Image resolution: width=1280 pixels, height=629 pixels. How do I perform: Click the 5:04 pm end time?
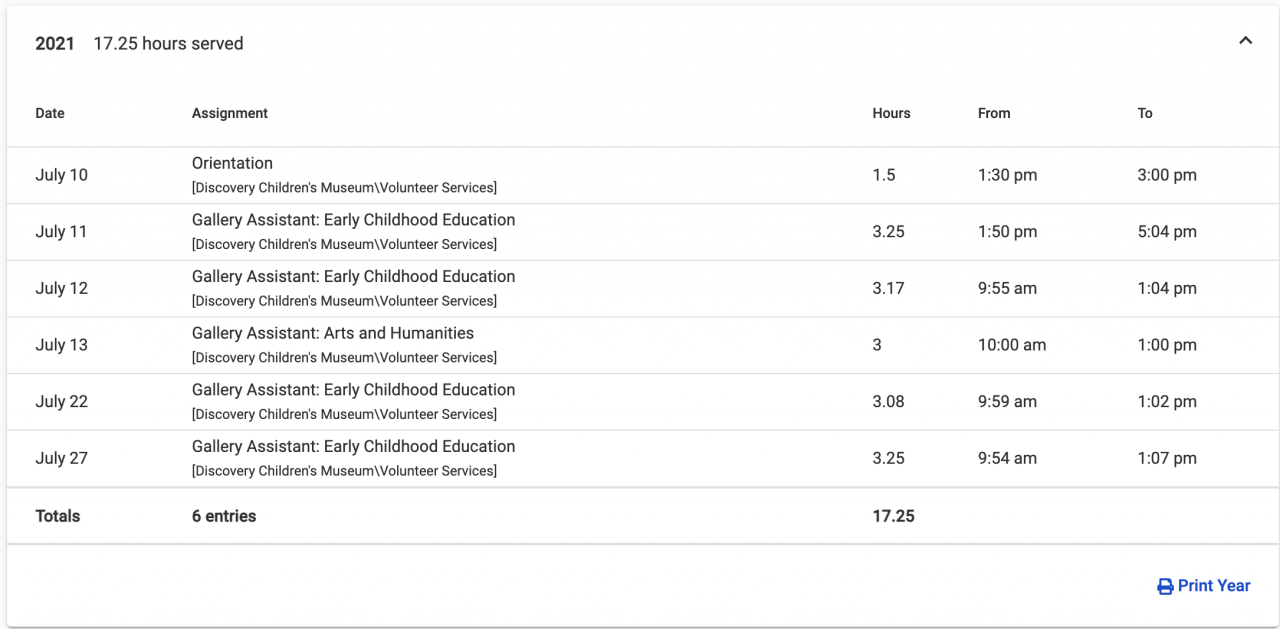1167,232
